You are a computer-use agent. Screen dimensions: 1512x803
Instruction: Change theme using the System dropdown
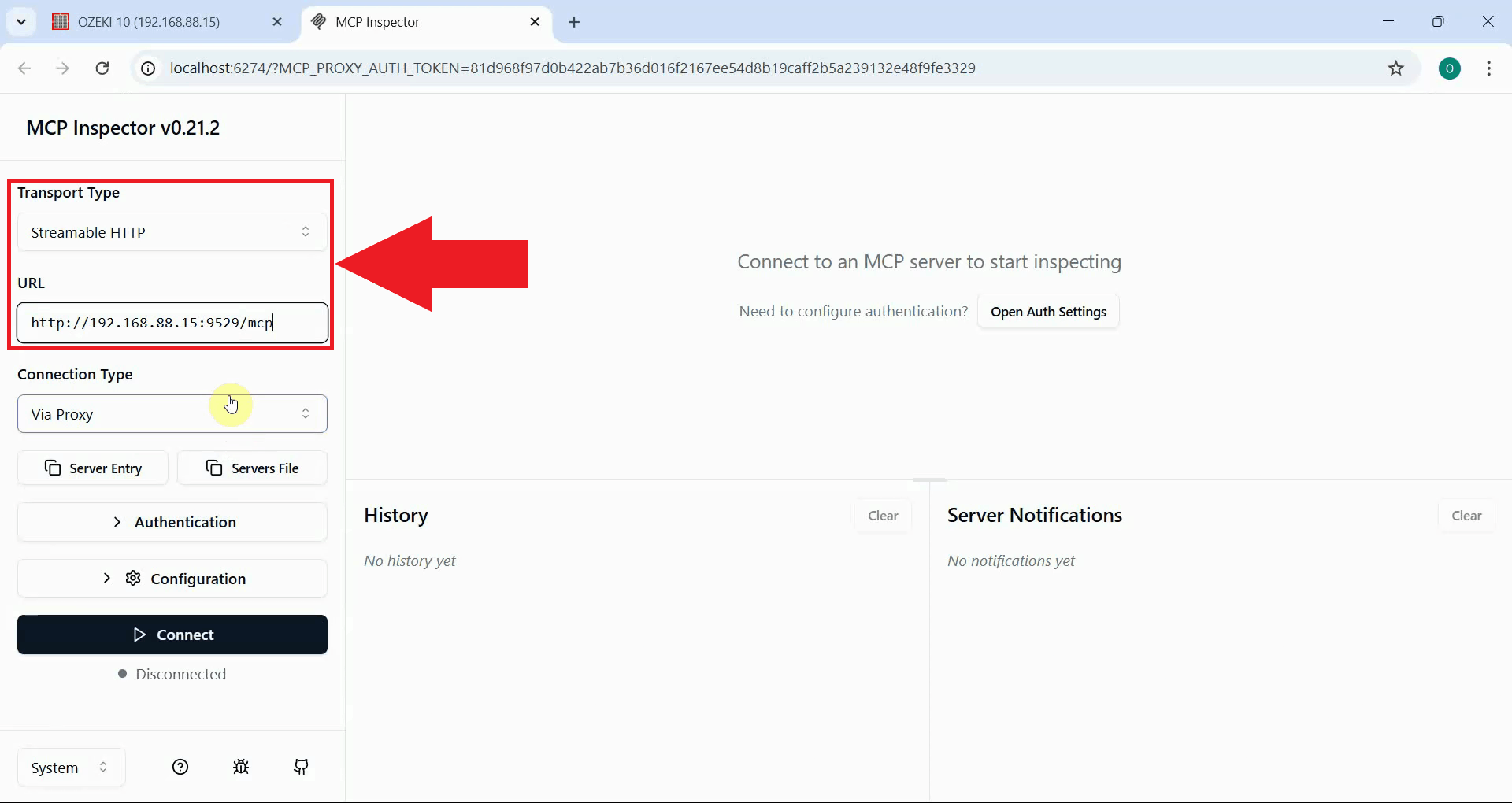(x=69, y=767)
